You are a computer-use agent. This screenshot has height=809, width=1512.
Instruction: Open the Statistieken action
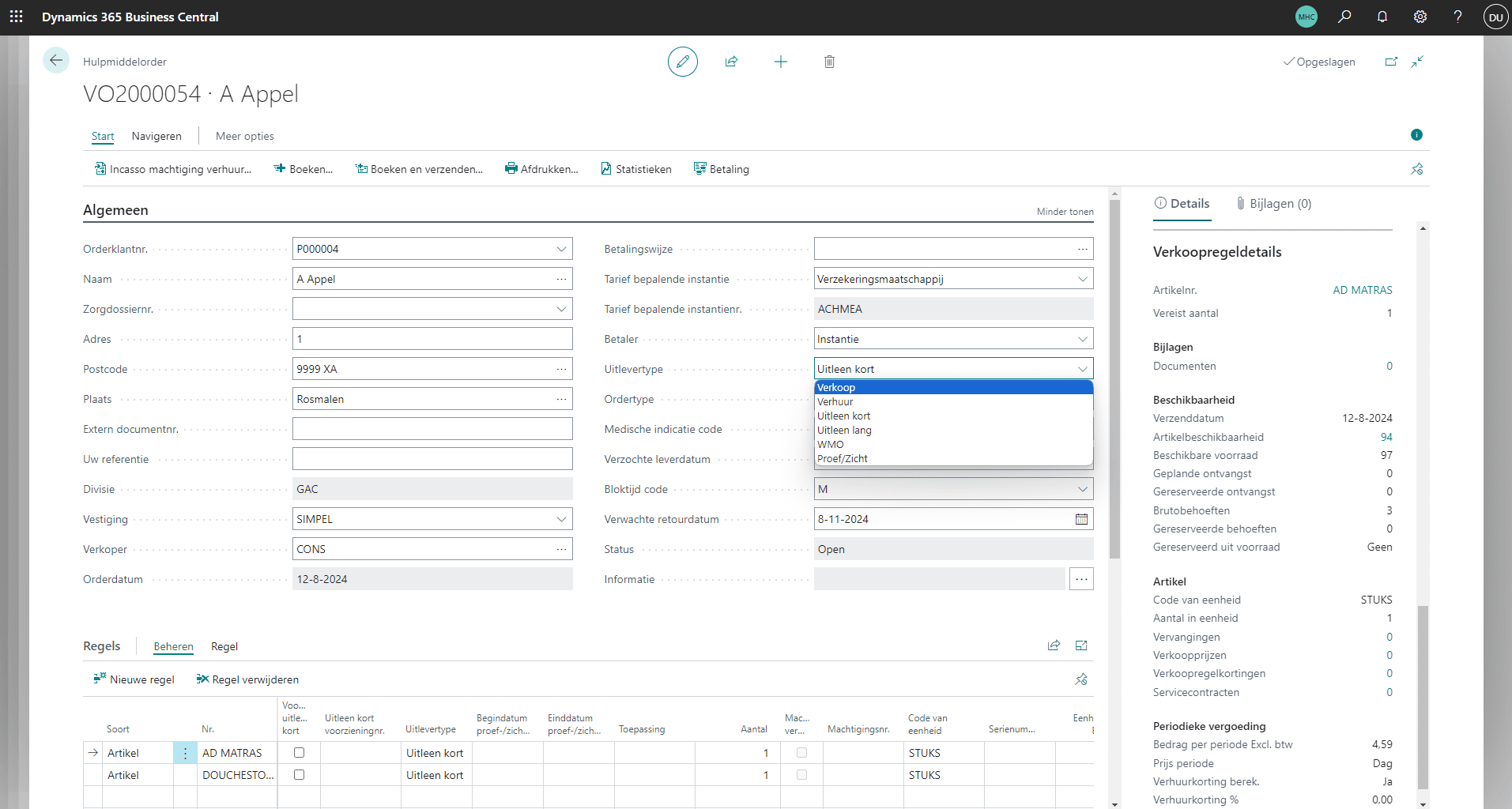(635, 169)
